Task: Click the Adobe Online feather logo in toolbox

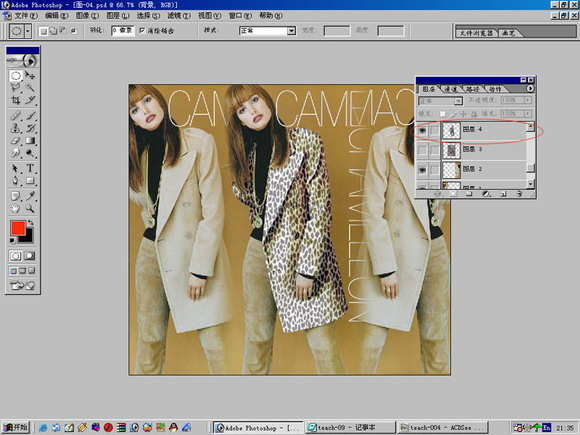Action: [x=23, y=61]
